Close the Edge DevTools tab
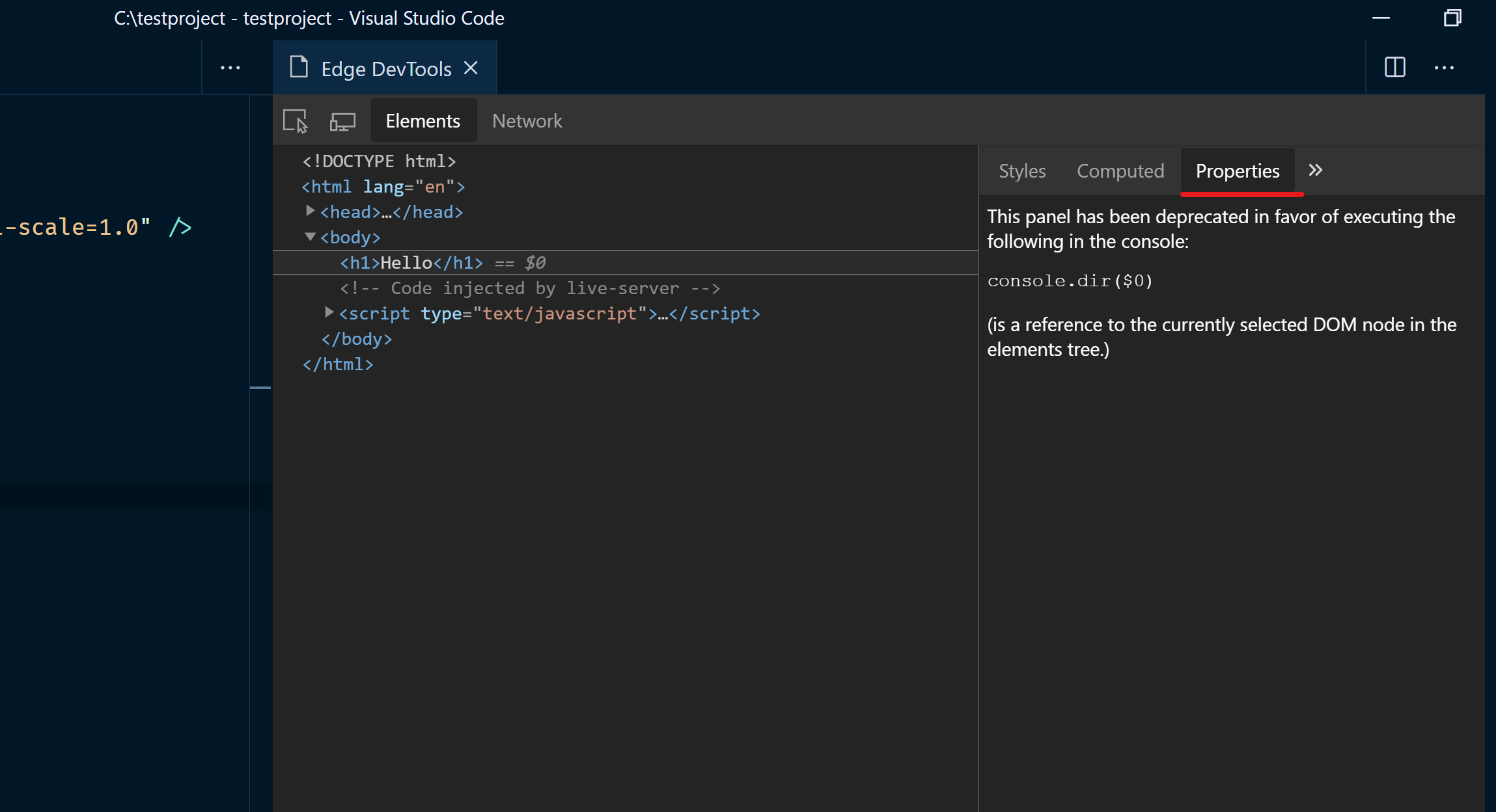The image size is (1496, 812). [471, 68]
